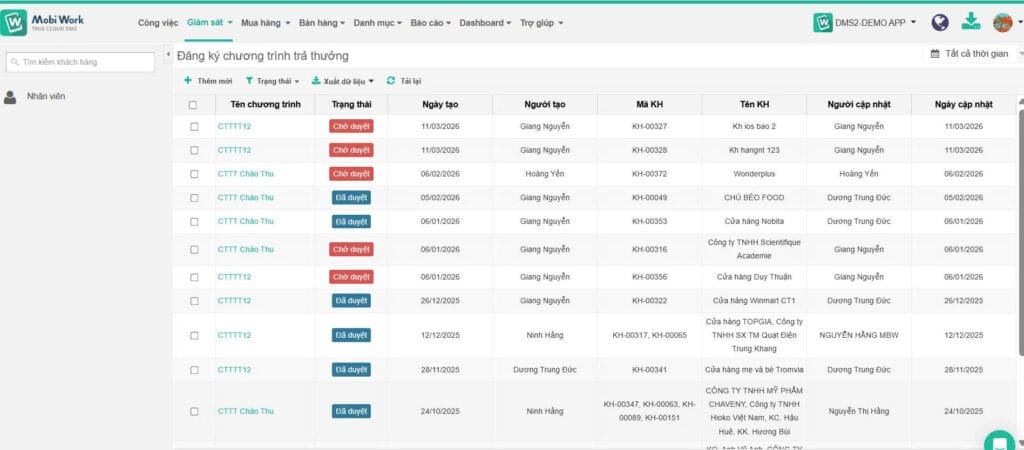Tick the select-all checkbox in table header
1024x450 pixels.
(x=194, y=104)
